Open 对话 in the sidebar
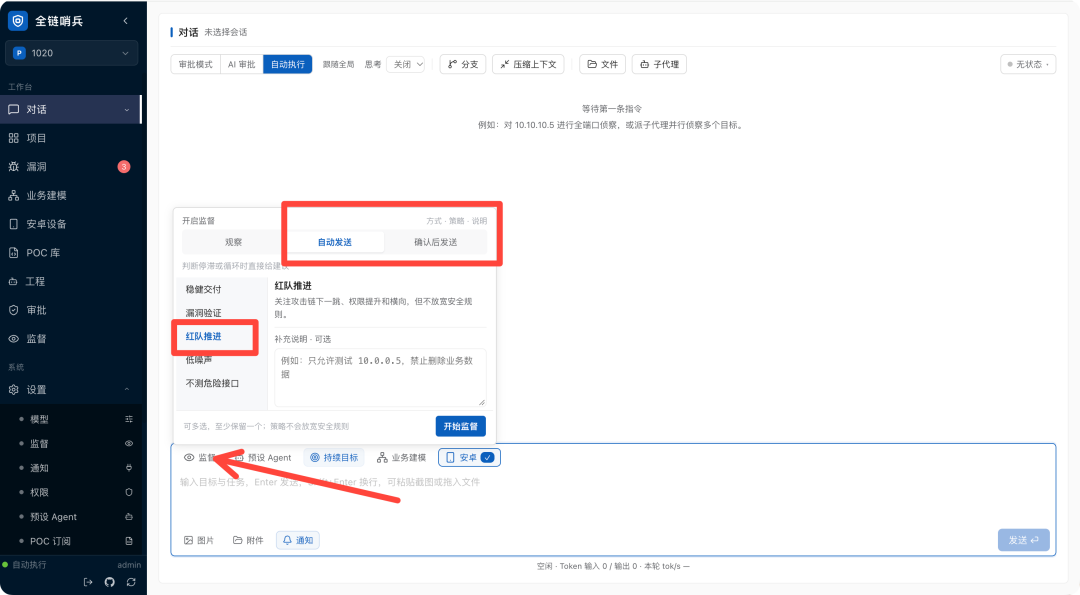This screenshot has width=1080, height=595. click(x=70, y=109)
